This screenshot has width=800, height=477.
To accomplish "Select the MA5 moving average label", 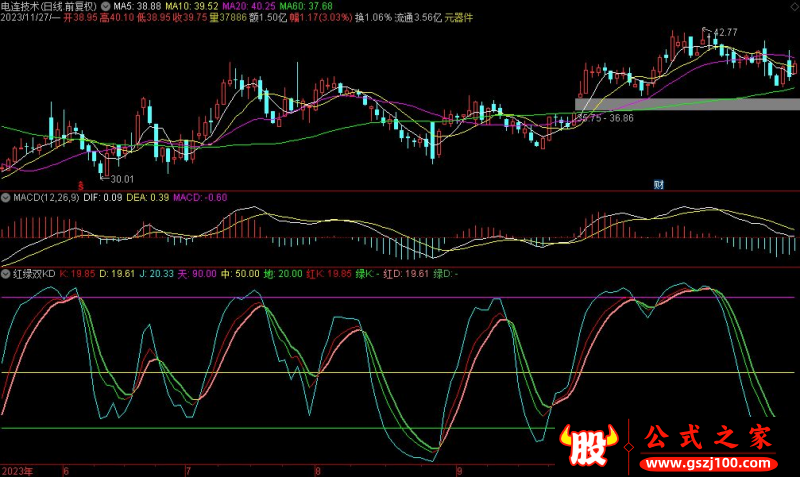I will click(131, 6).
